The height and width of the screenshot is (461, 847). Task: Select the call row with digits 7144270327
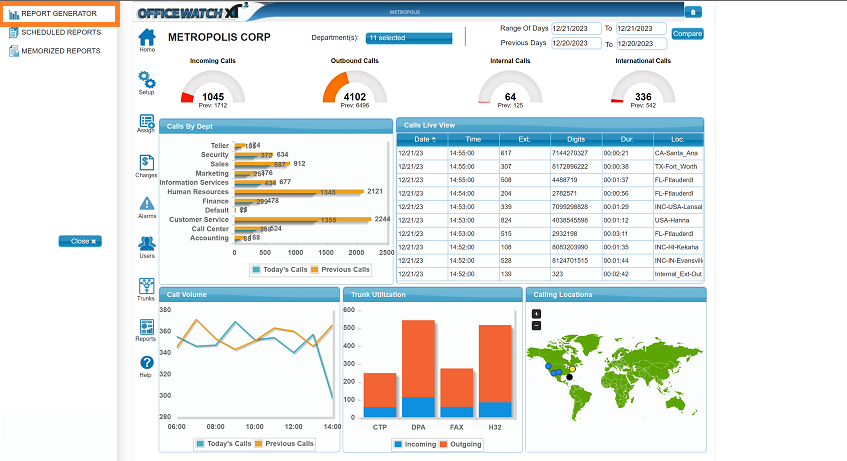pos(550,153)
